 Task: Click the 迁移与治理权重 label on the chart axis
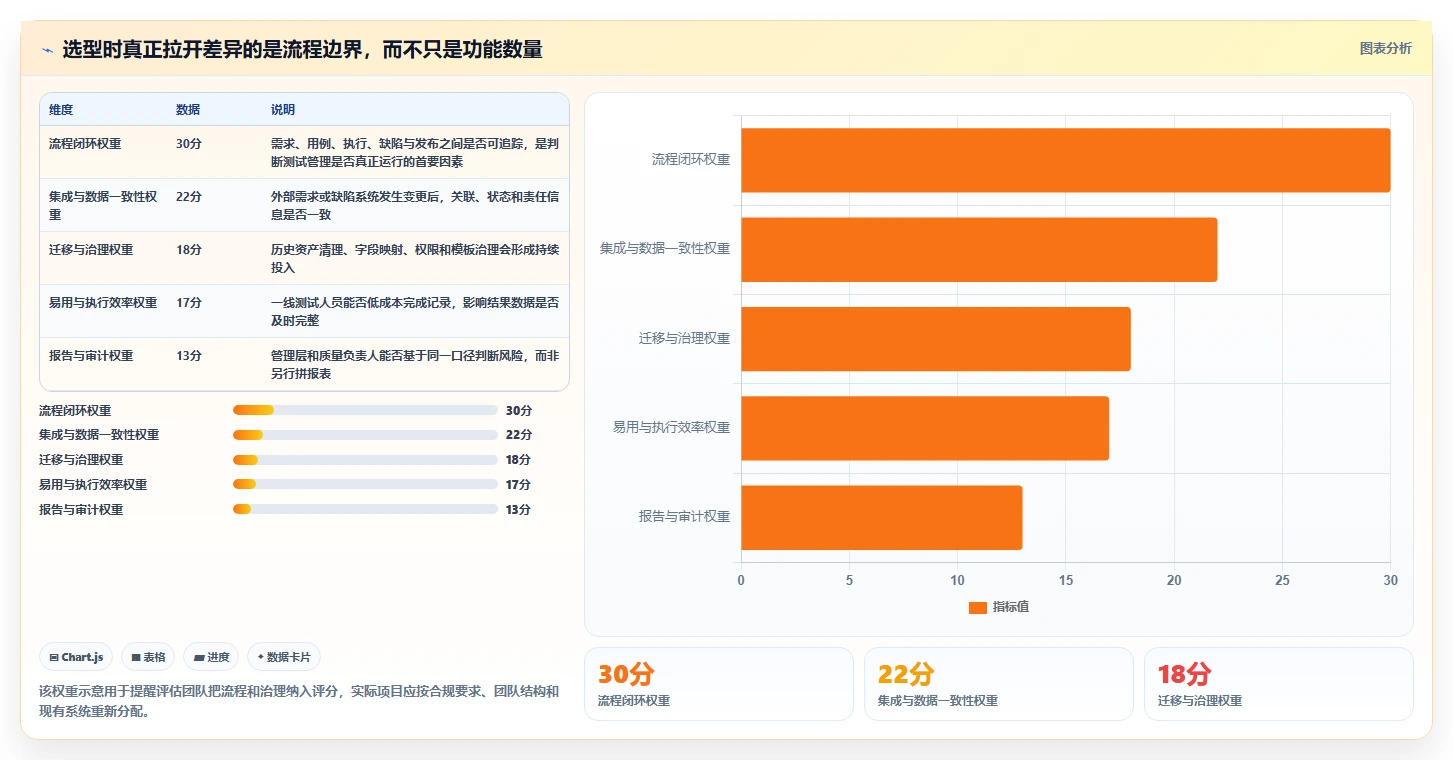tap(685, 339)
